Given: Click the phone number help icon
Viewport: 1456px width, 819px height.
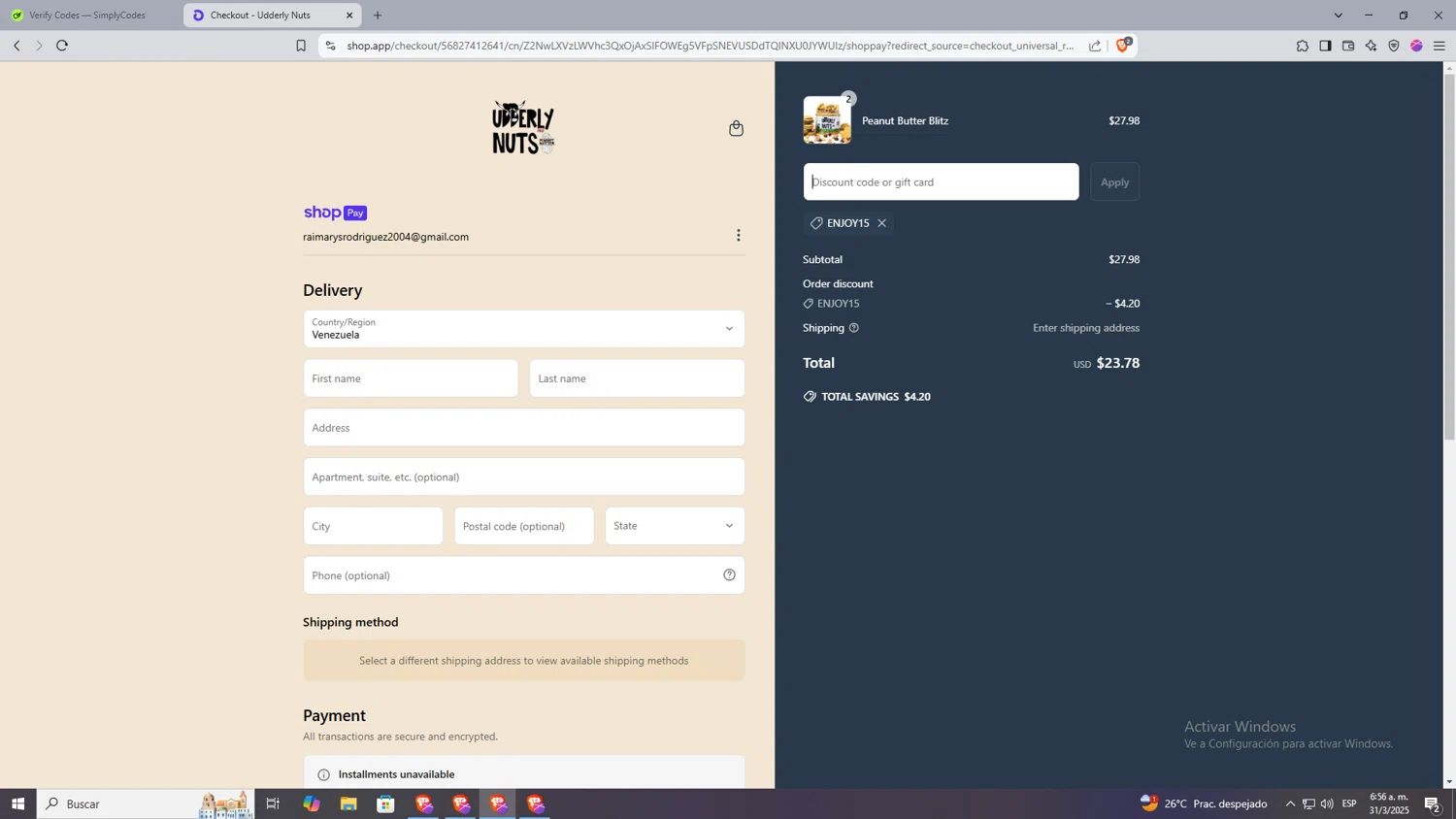Looking at the screenshot, I should click(x=729, y=575).
